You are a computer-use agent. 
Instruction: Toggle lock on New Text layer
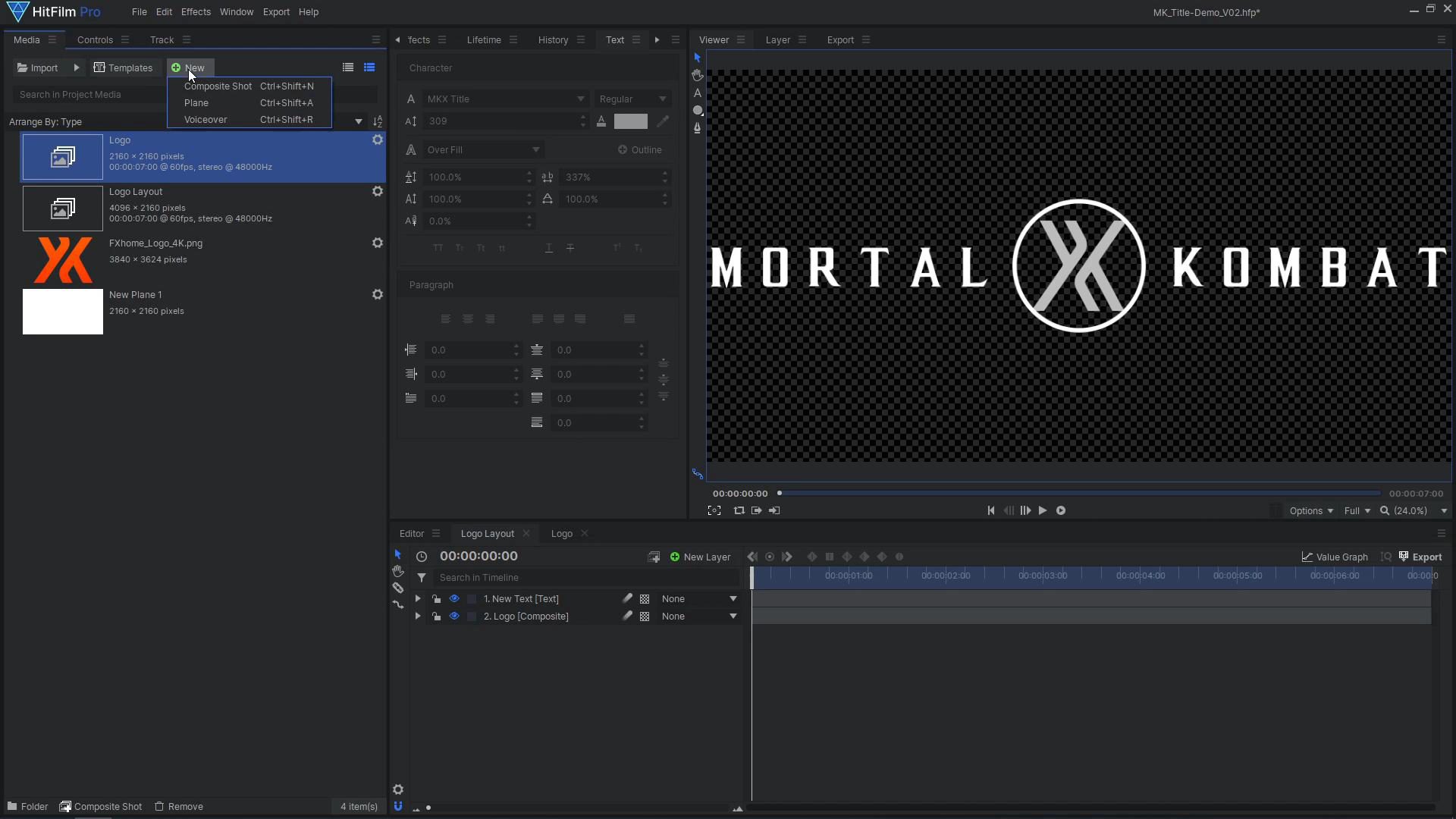[x=436, y=599]
